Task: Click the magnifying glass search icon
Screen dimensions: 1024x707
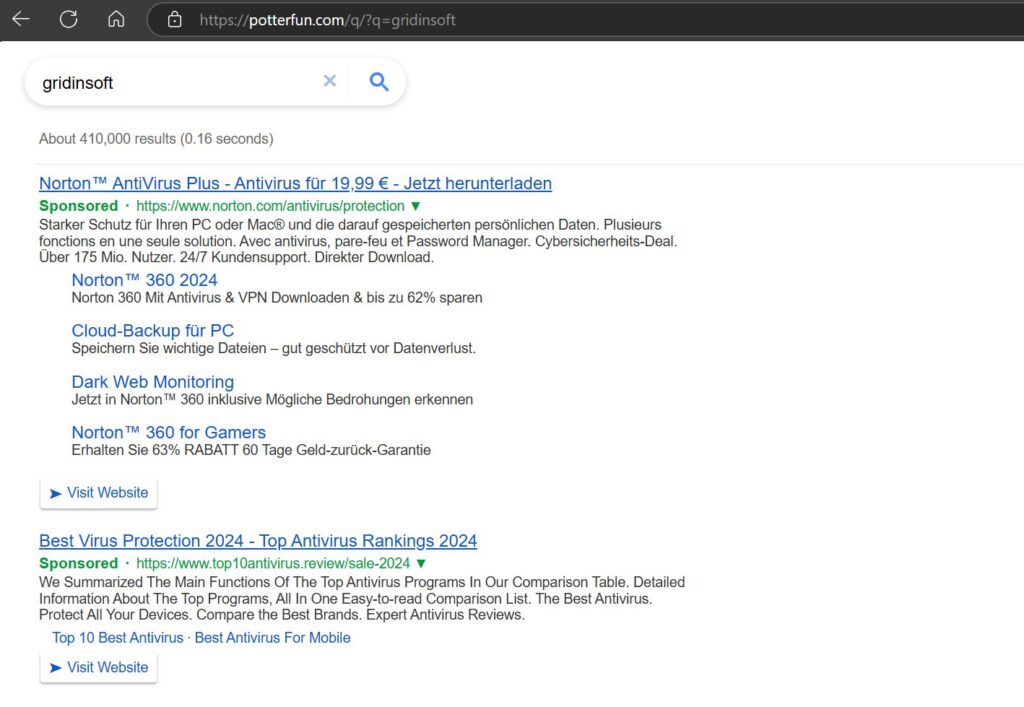Action: 378,82
